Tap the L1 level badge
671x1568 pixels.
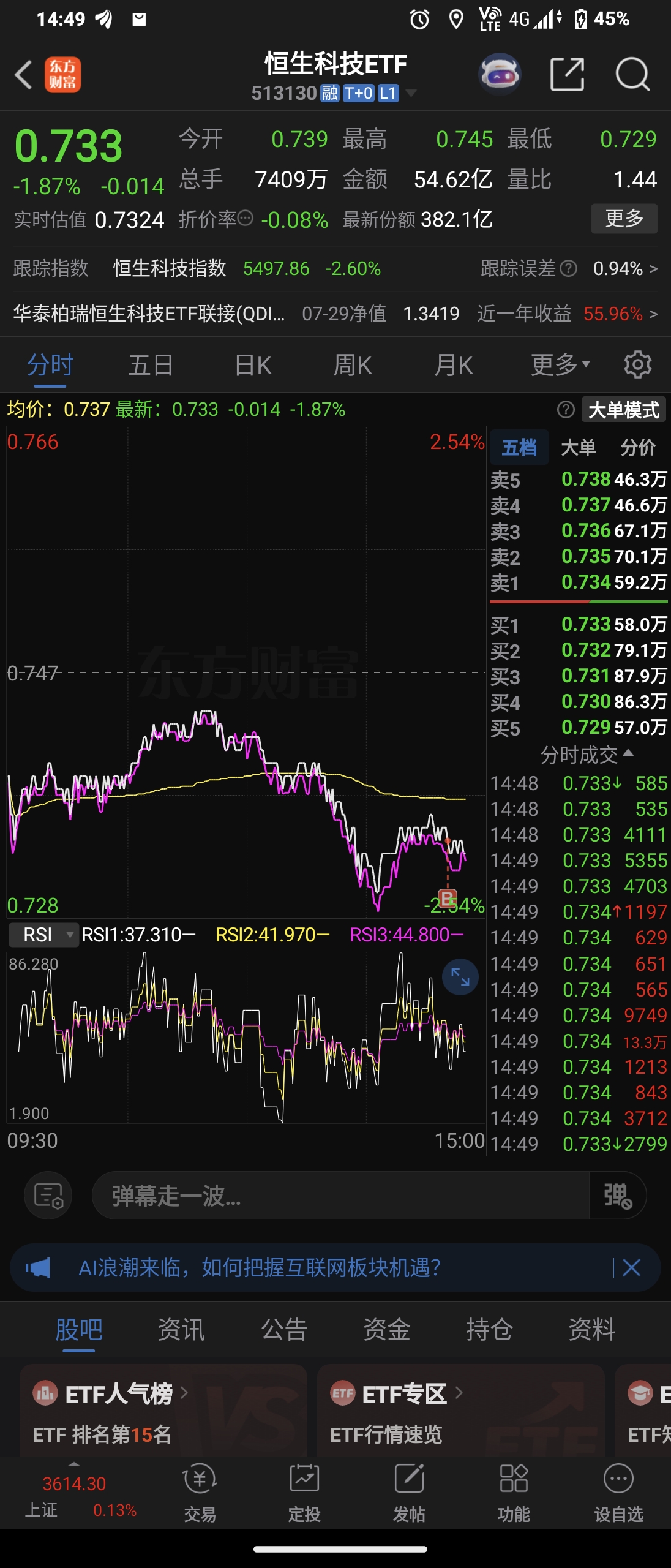click(x=388, y=93)
